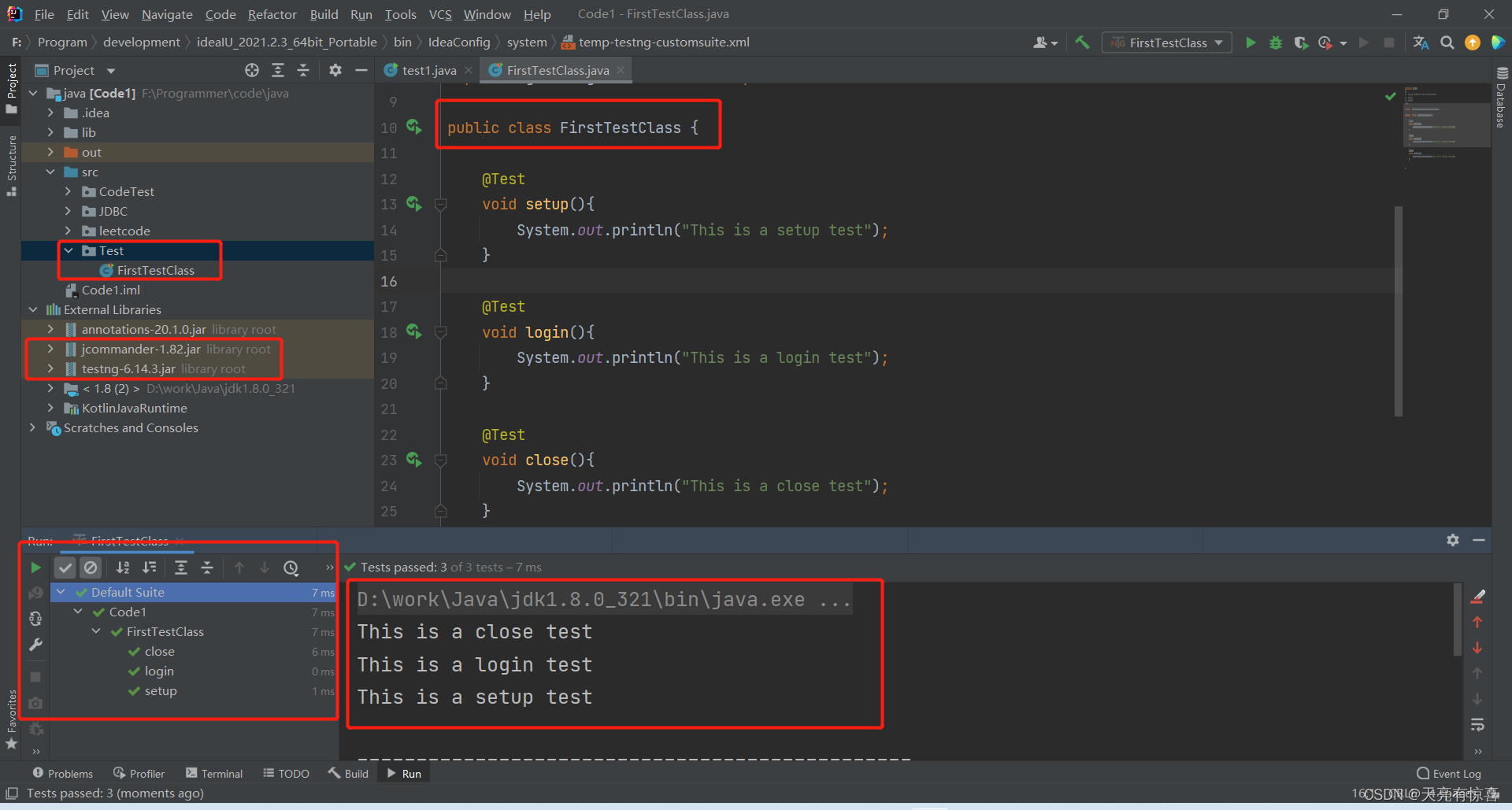Run with coverage from the top toolbar
The width and height of the screenshot is (1512, 810).
[1301, 43]
